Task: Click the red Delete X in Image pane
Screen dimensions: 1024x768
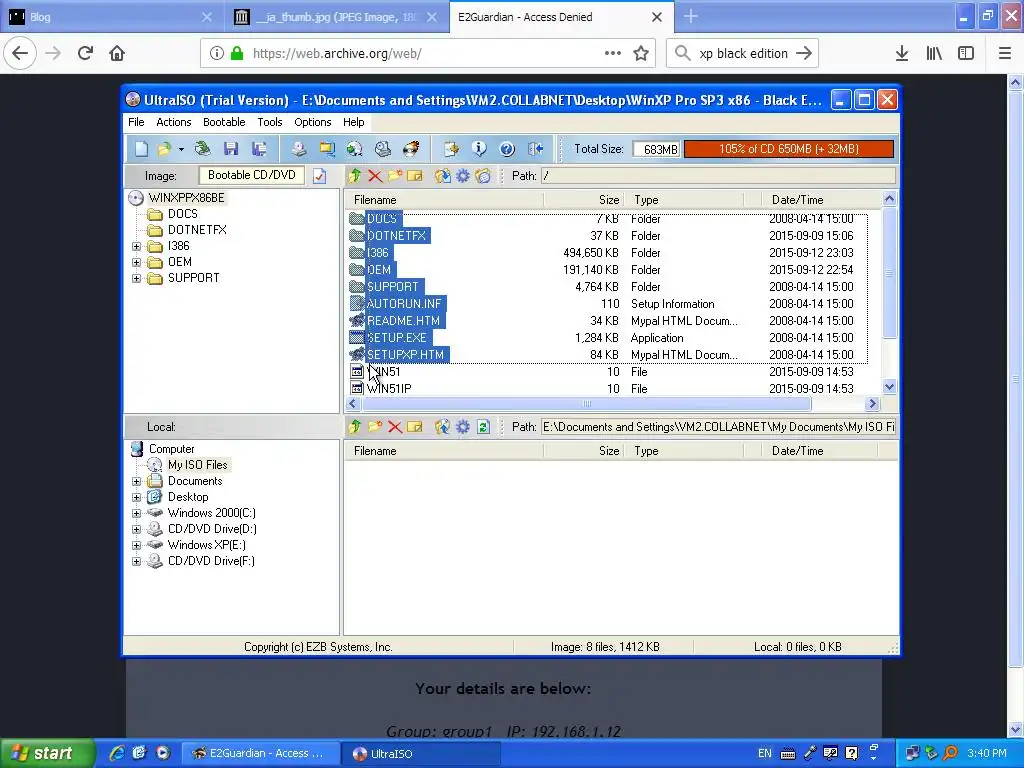Action: click(x=375, y=176)
